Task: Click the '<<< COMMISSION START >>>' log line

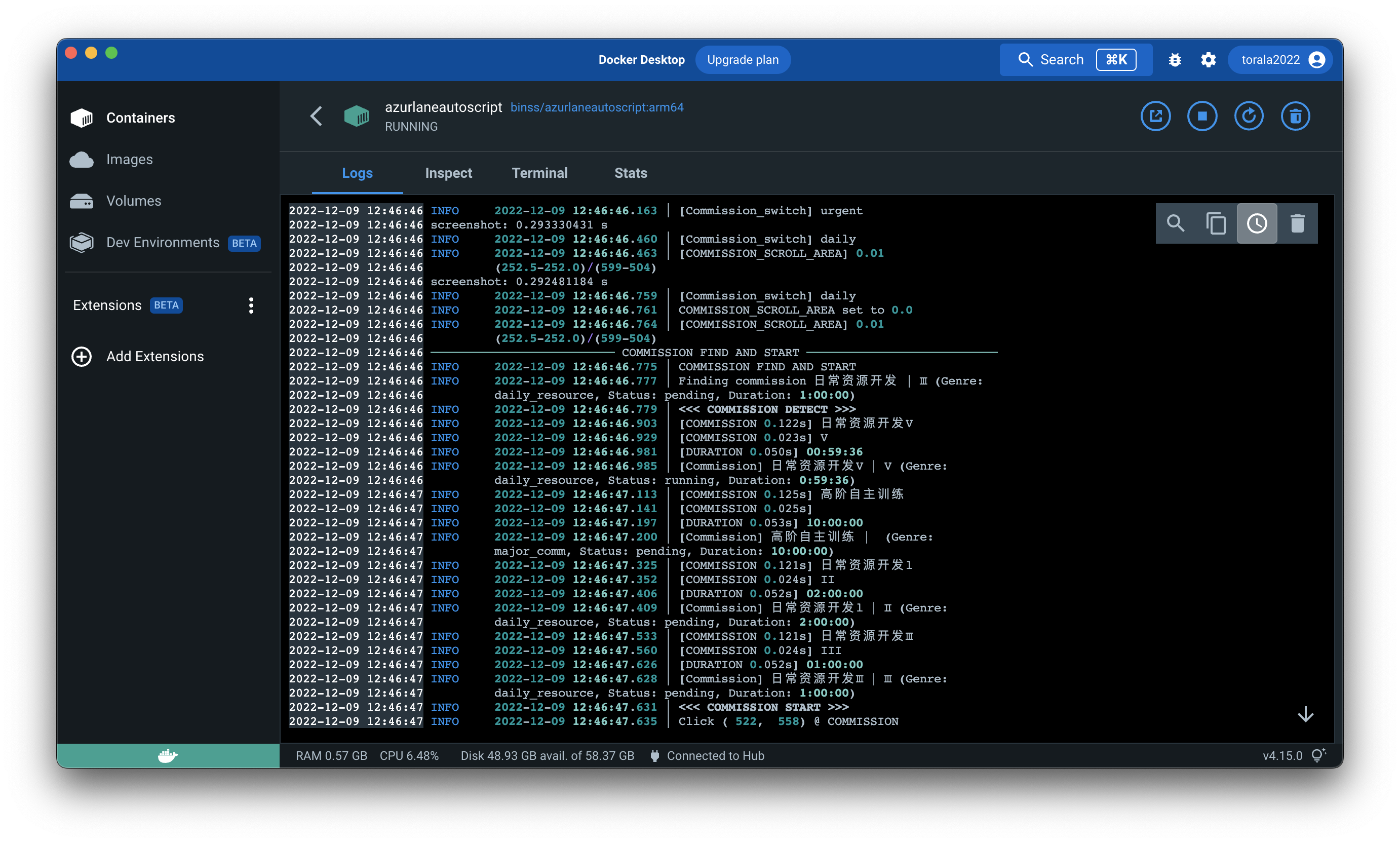Action: click(763, 707)
